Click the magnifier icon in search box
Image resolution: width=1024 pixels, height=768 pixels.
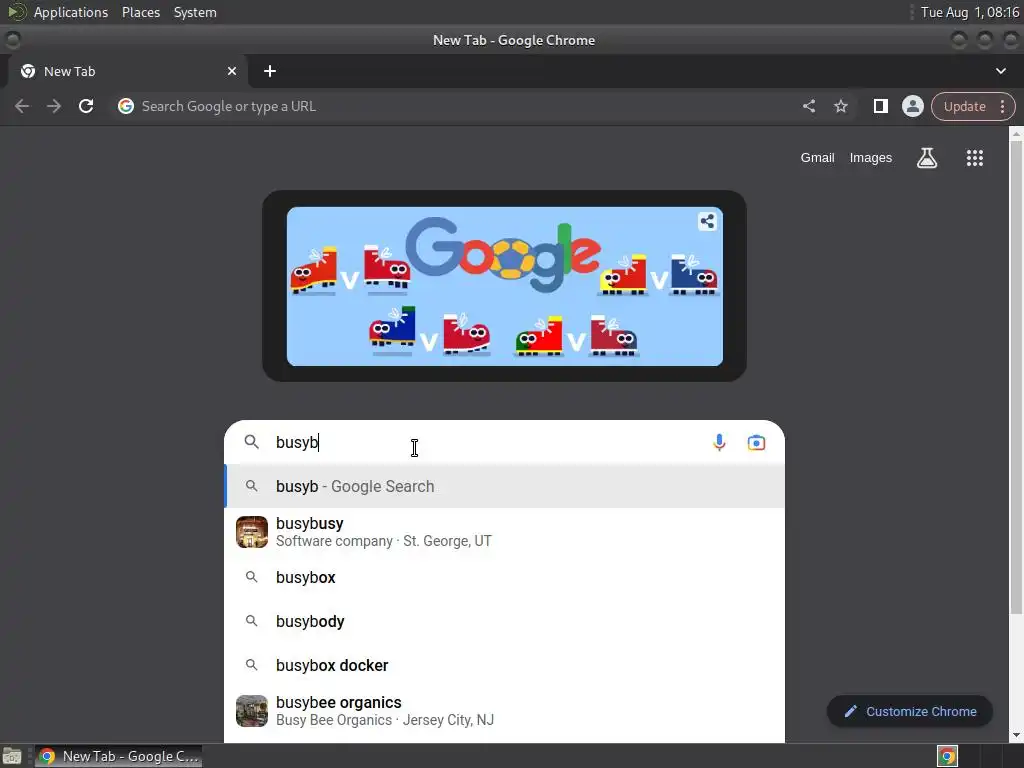(x=251, y=442)
